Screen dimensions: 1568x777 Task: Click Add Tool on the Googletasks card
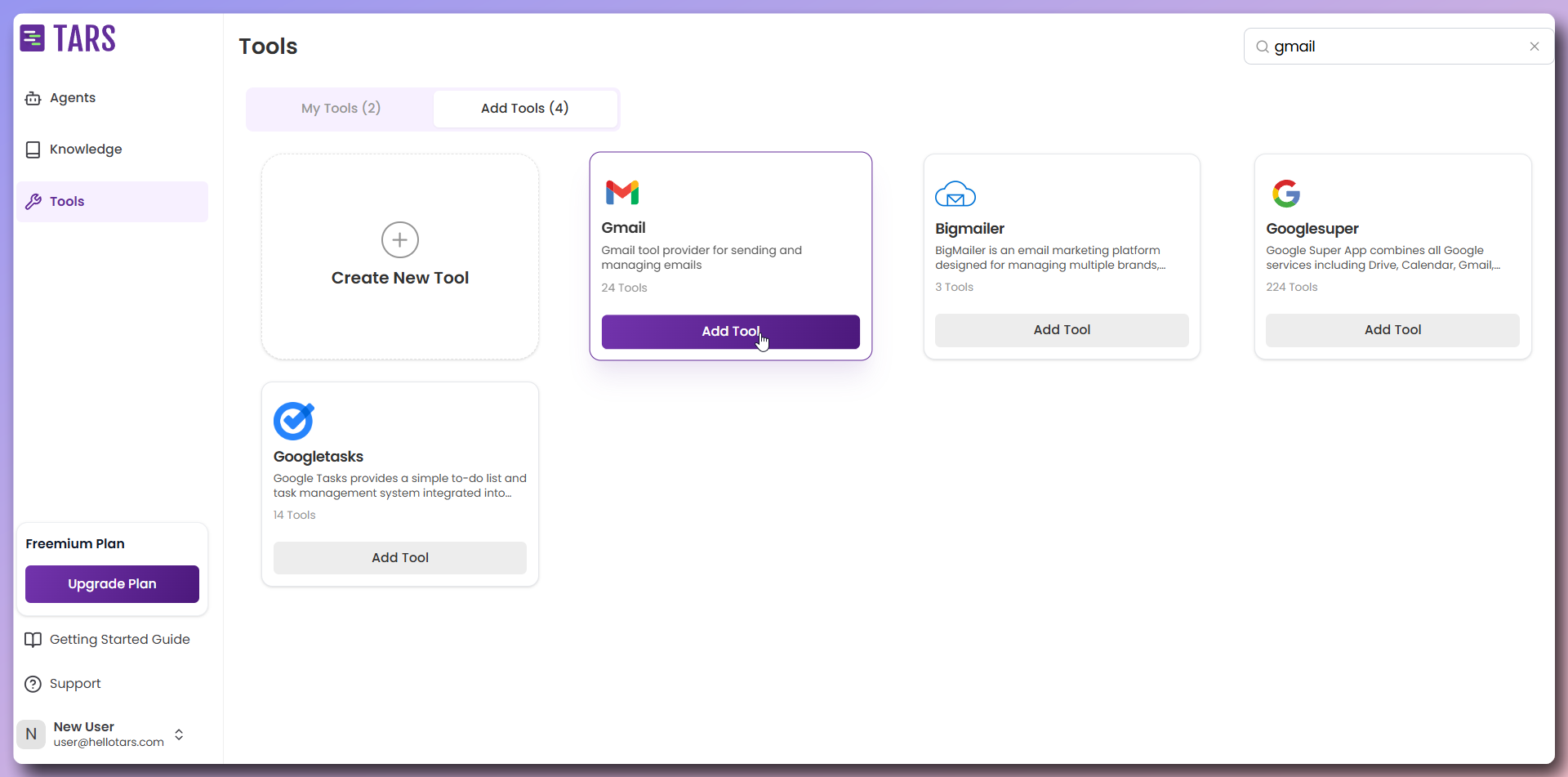point(399,557)
